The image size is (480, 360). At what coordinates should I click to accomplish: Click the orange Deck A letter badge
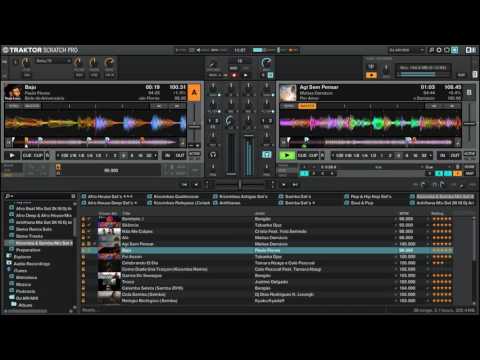(194, 92)
